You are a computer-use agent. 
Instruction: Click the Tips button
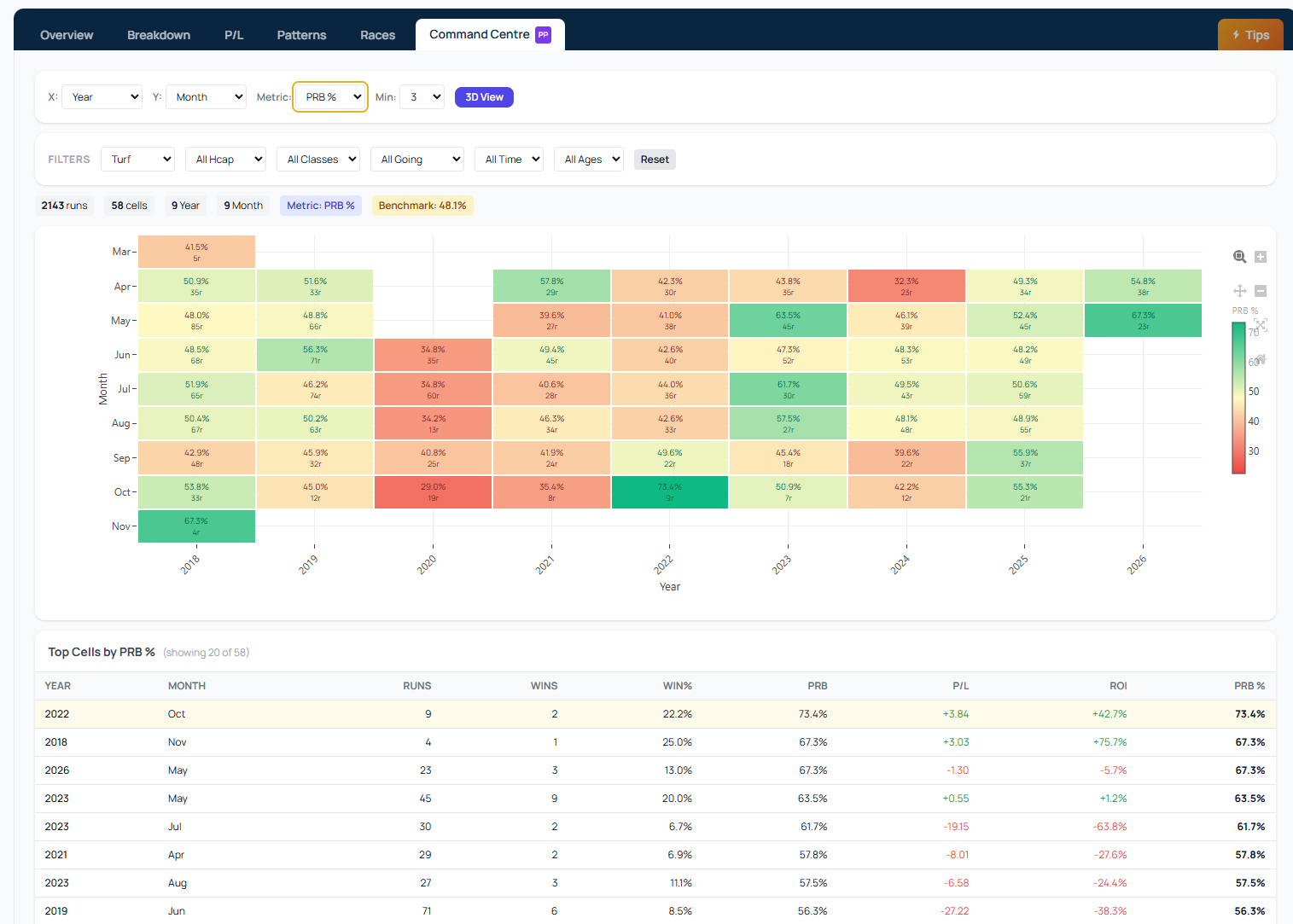(1250, 35)
